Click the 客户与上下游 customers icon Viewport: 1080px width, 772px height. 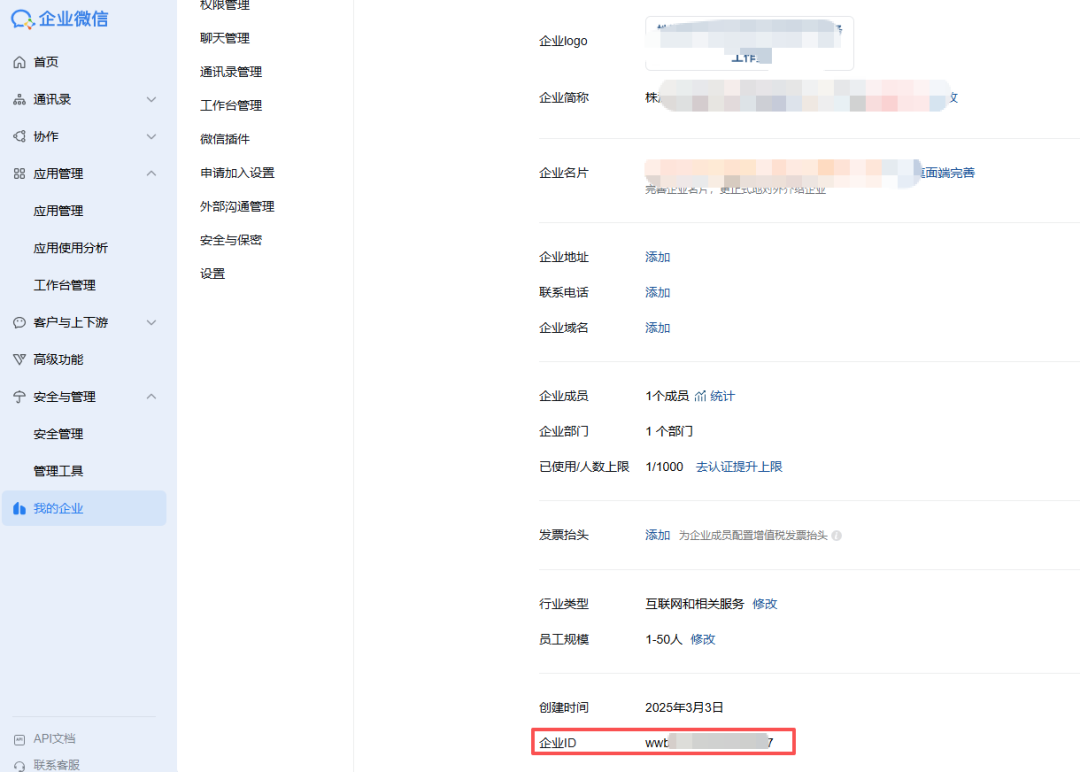click(x=18, y=322)
